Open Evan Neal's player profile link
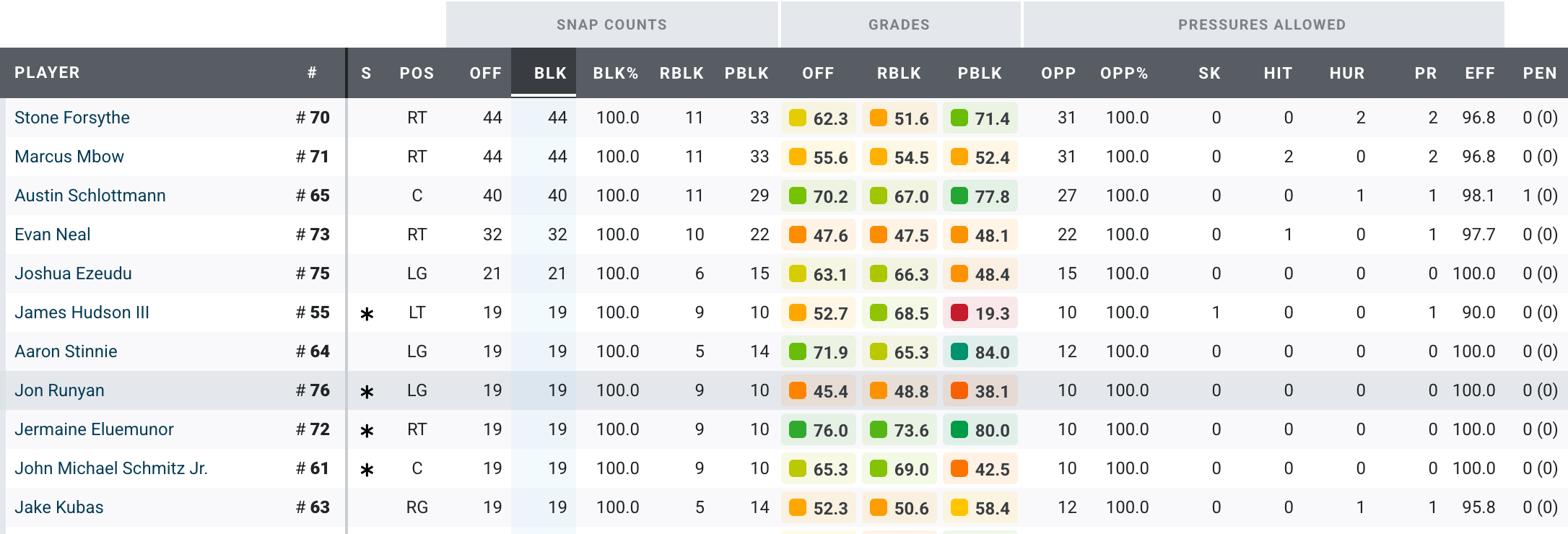Image resolution: width=1568 pixels, height=534 pixels. [53, 235]
